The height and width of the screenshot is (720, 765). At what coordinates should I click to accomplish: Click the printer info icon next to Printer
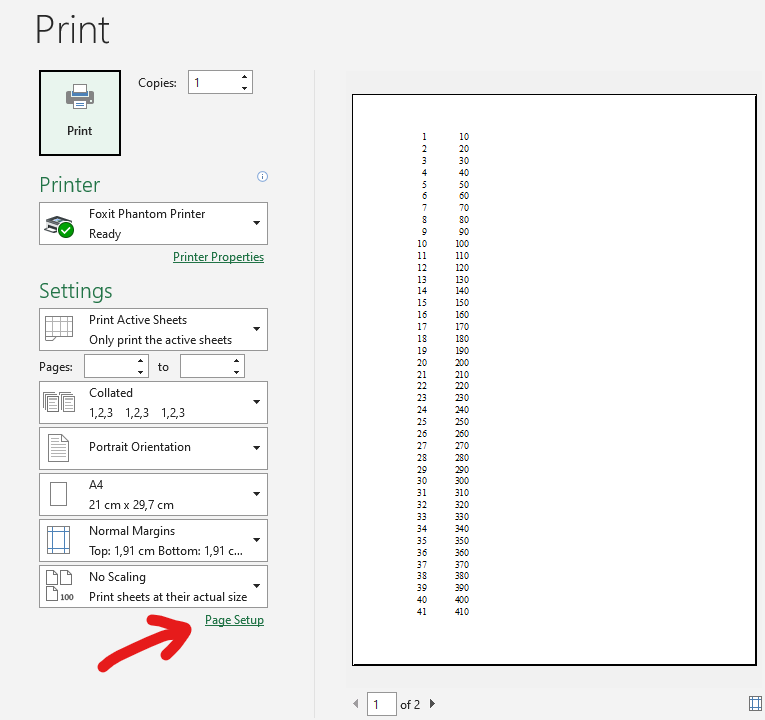coord(262,177)
